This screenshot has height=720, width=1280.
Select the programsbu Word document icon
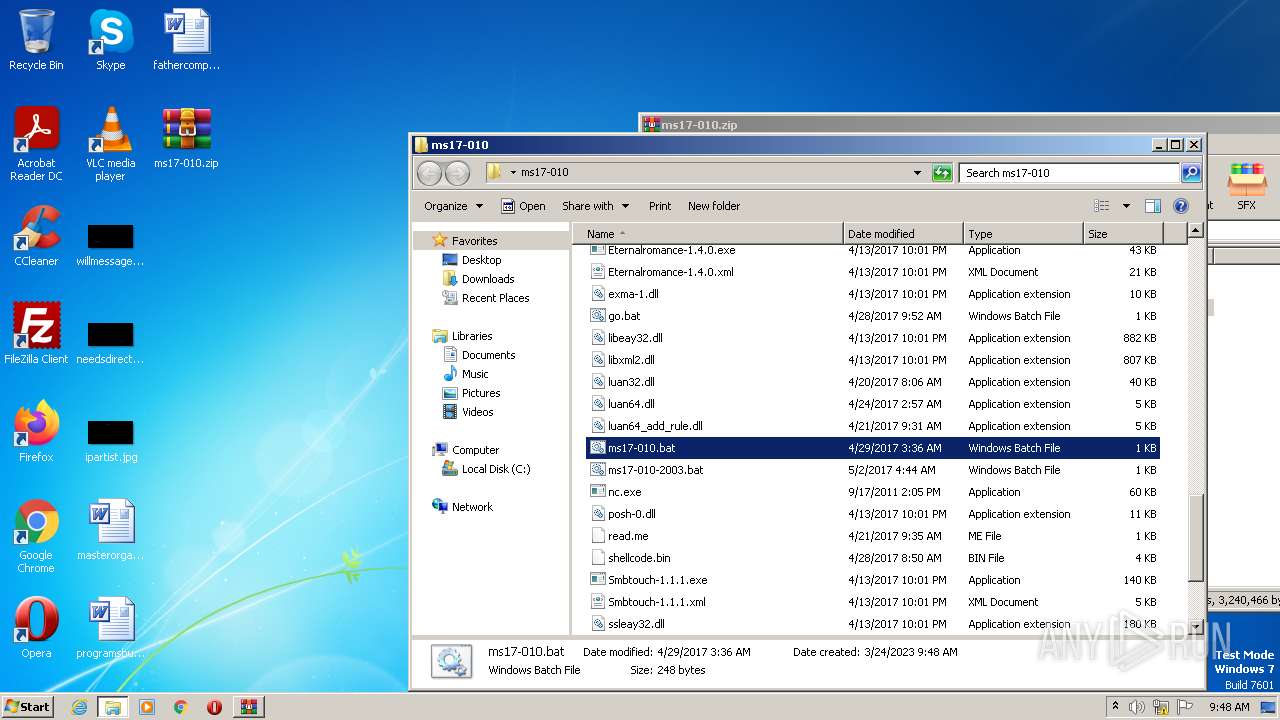(110, 628)
